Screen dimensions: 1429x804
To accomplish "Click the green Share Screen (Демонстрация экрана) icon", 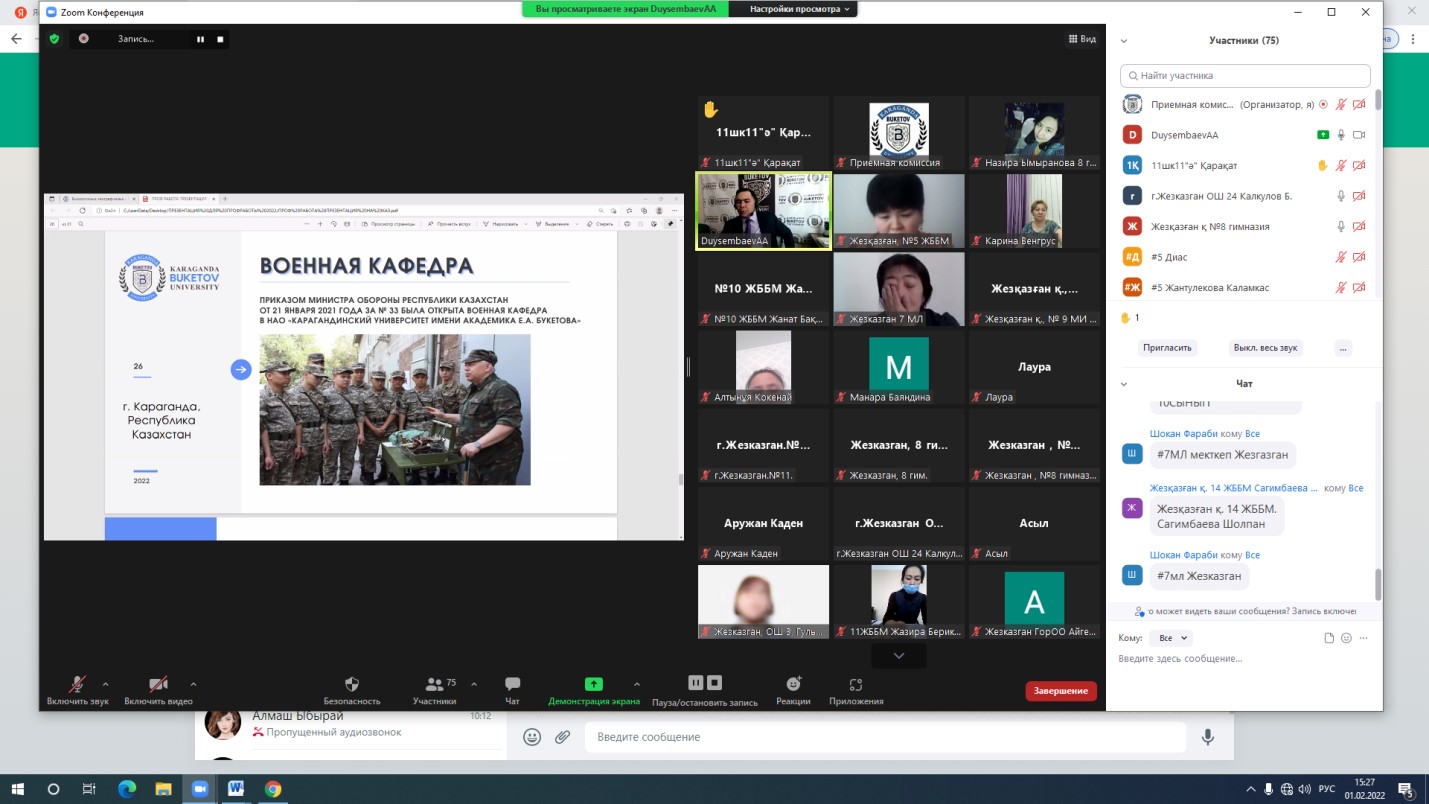I will [593, 685].
